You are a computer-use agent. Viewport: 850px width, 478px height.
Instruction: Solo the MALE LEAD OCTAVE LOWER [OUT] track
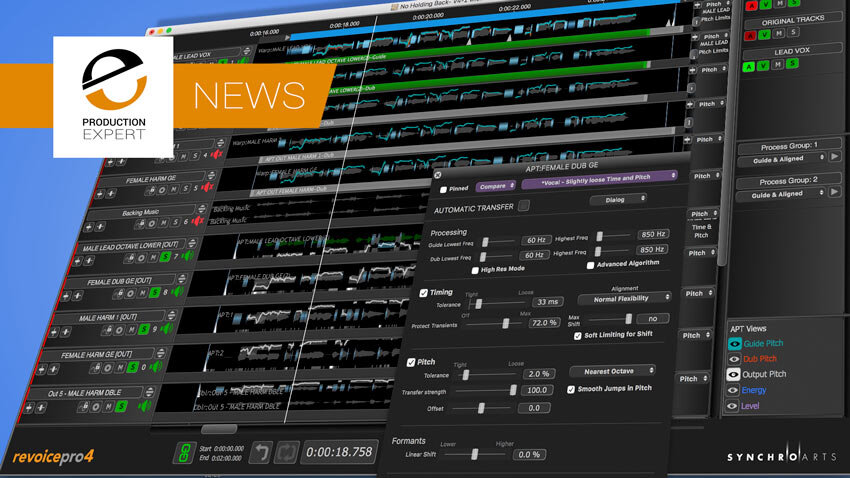(x=165, y=256)
